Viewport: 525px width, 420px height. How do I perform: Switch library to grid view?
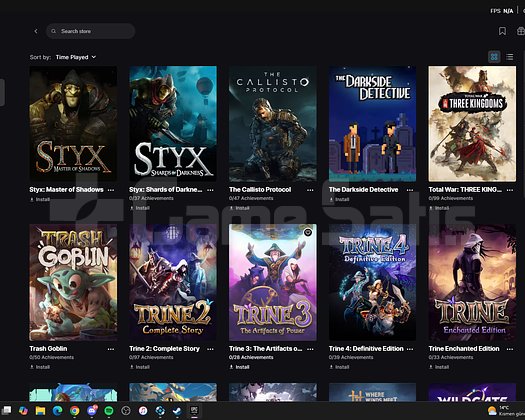[494, 57]
